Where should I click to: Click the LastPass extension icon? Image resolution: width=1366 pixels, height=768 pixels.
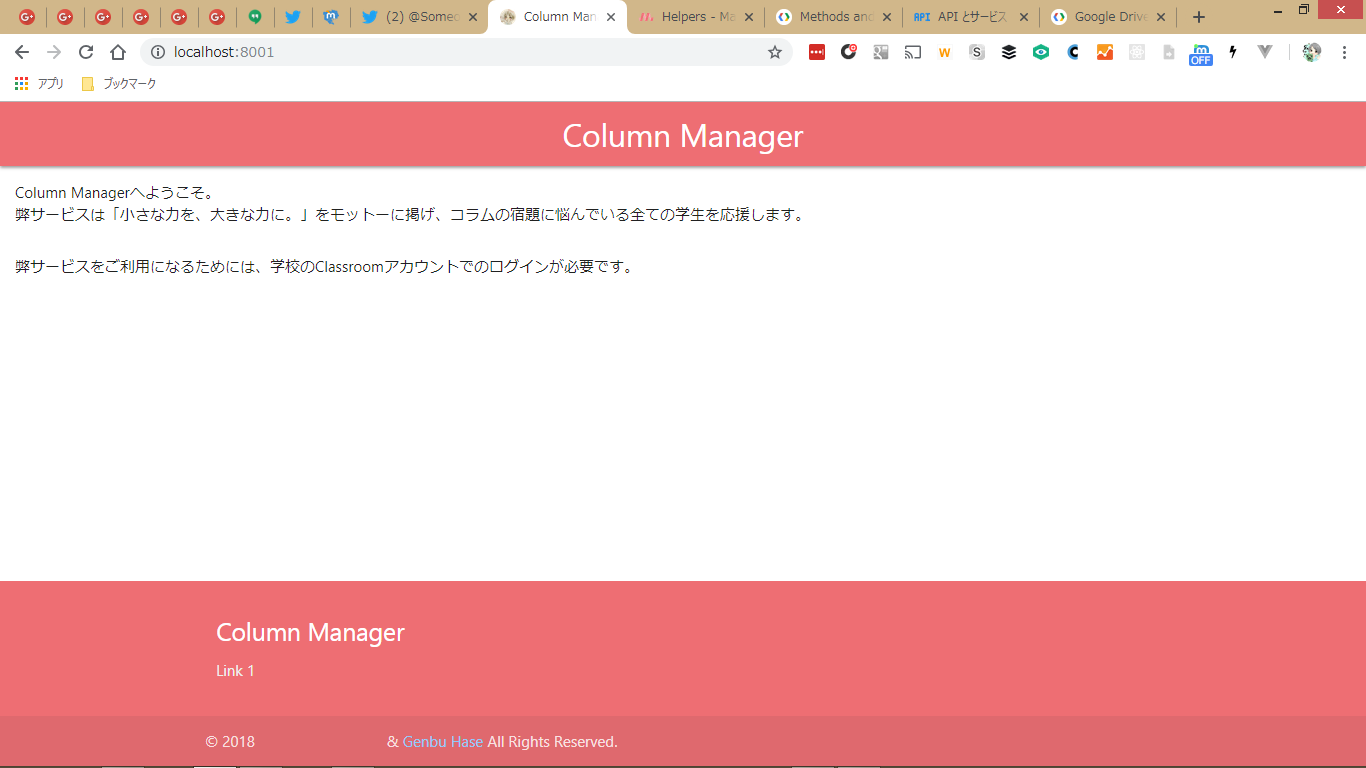pos(817,52)
